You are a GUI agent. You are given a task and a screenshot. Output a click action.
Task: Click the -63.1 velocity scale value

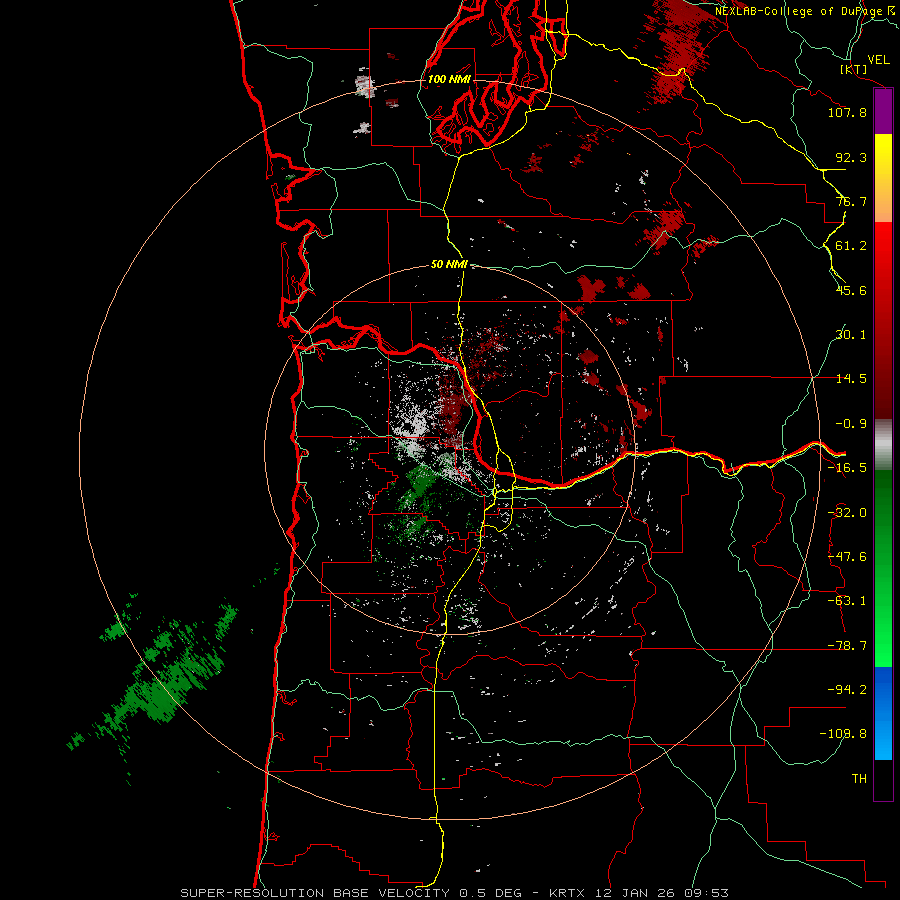(847, 601)
